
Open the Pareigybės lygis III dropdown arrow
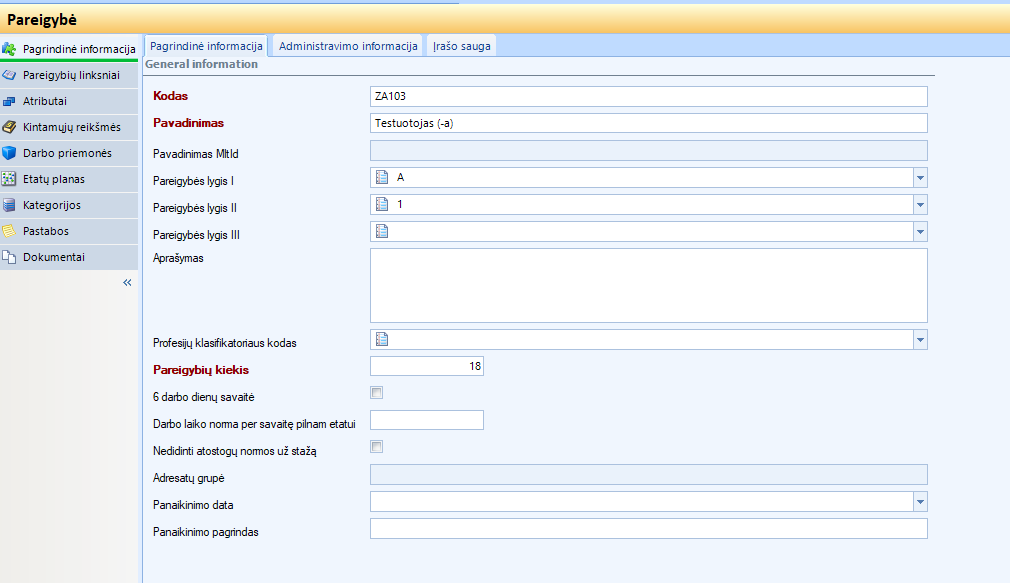(x=919, y=232)
